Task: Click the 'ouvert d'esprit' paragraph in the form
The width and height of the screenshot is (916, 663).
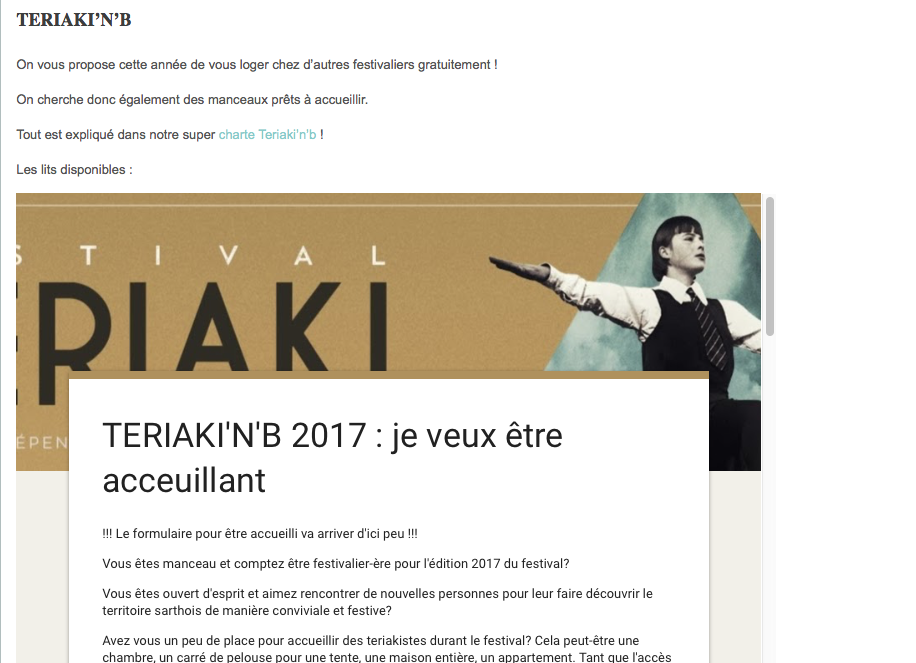Action: (x=377, y=602)
